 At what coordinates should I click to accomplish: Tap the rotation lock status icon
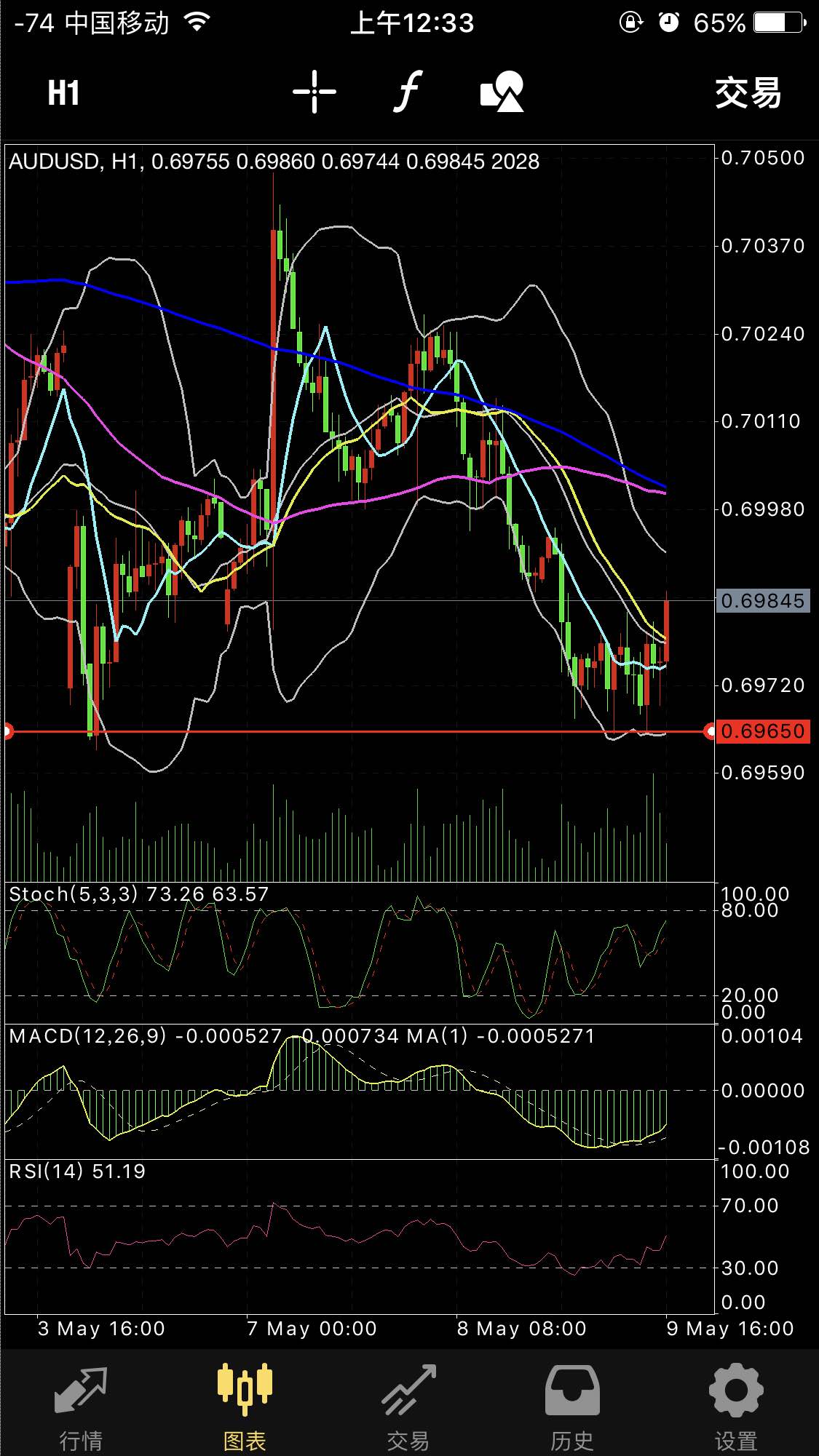coord(630,23)
